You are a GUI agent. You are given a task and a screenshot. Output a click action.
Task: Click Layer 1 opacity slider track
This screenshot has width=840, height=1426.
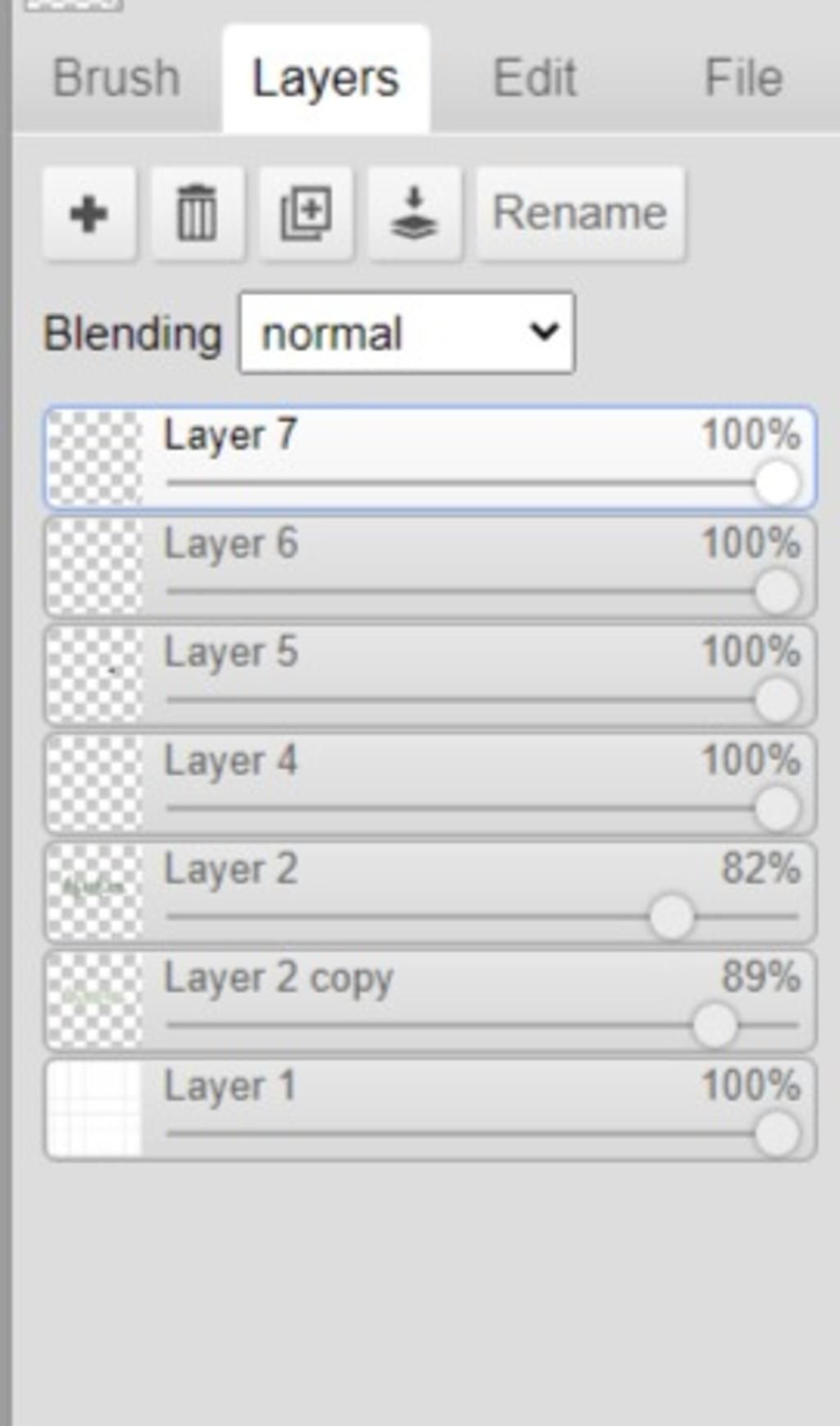tap(482, 1134)
